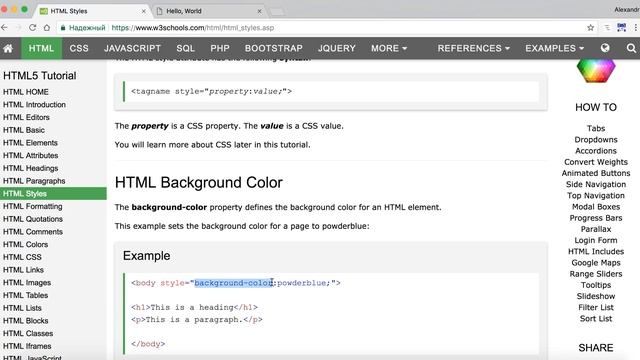The width and height of the screenshot is (640, 360).
Task: Click the address bar URL
Action: tap(193, 28)
